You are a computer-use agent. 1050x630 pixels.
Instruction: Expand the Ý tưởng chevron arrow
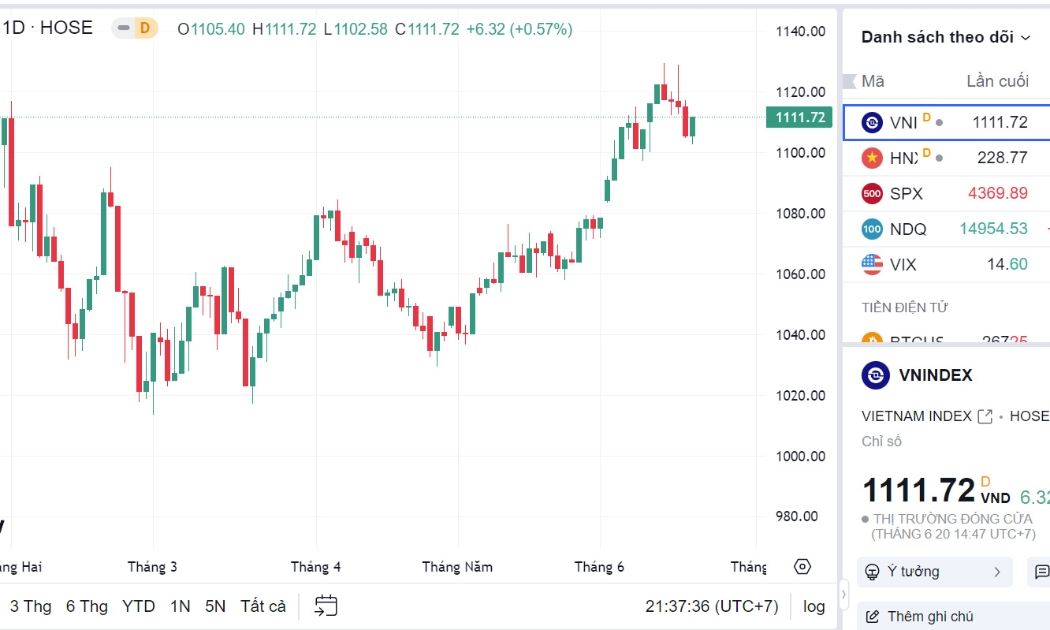coord(997,572)
